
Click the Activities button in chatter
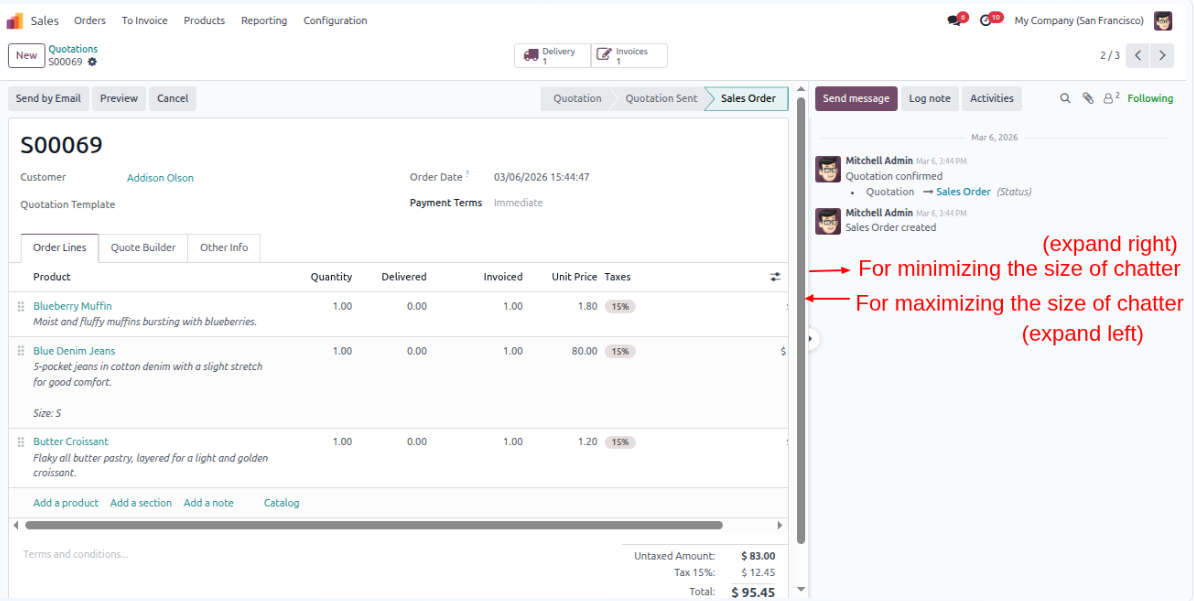point(991,98)
